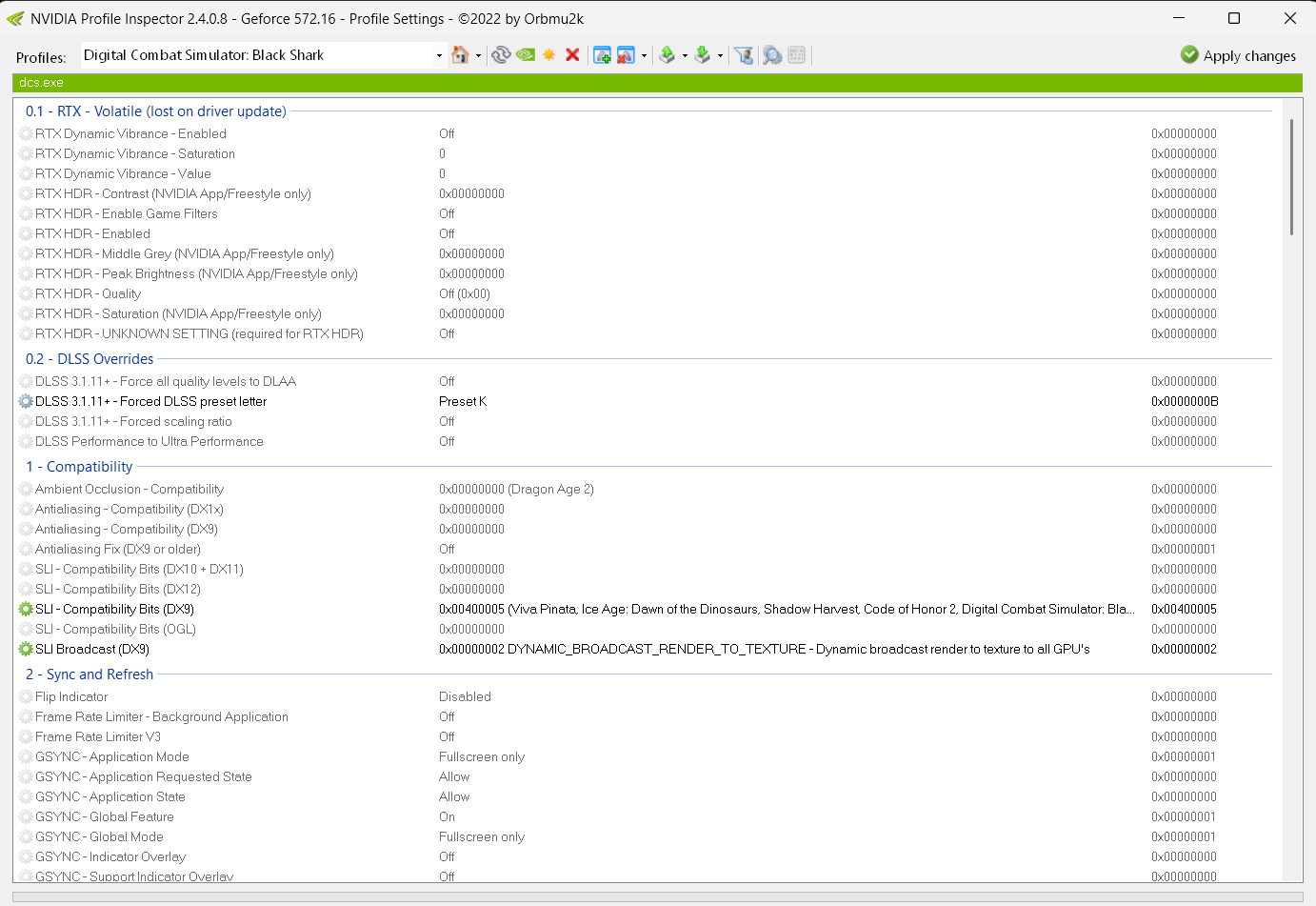This screenshot has width=1316, height=906.
Task: Click the Preset K value of forced DLSS preset
Action: (x=463, y=402)
